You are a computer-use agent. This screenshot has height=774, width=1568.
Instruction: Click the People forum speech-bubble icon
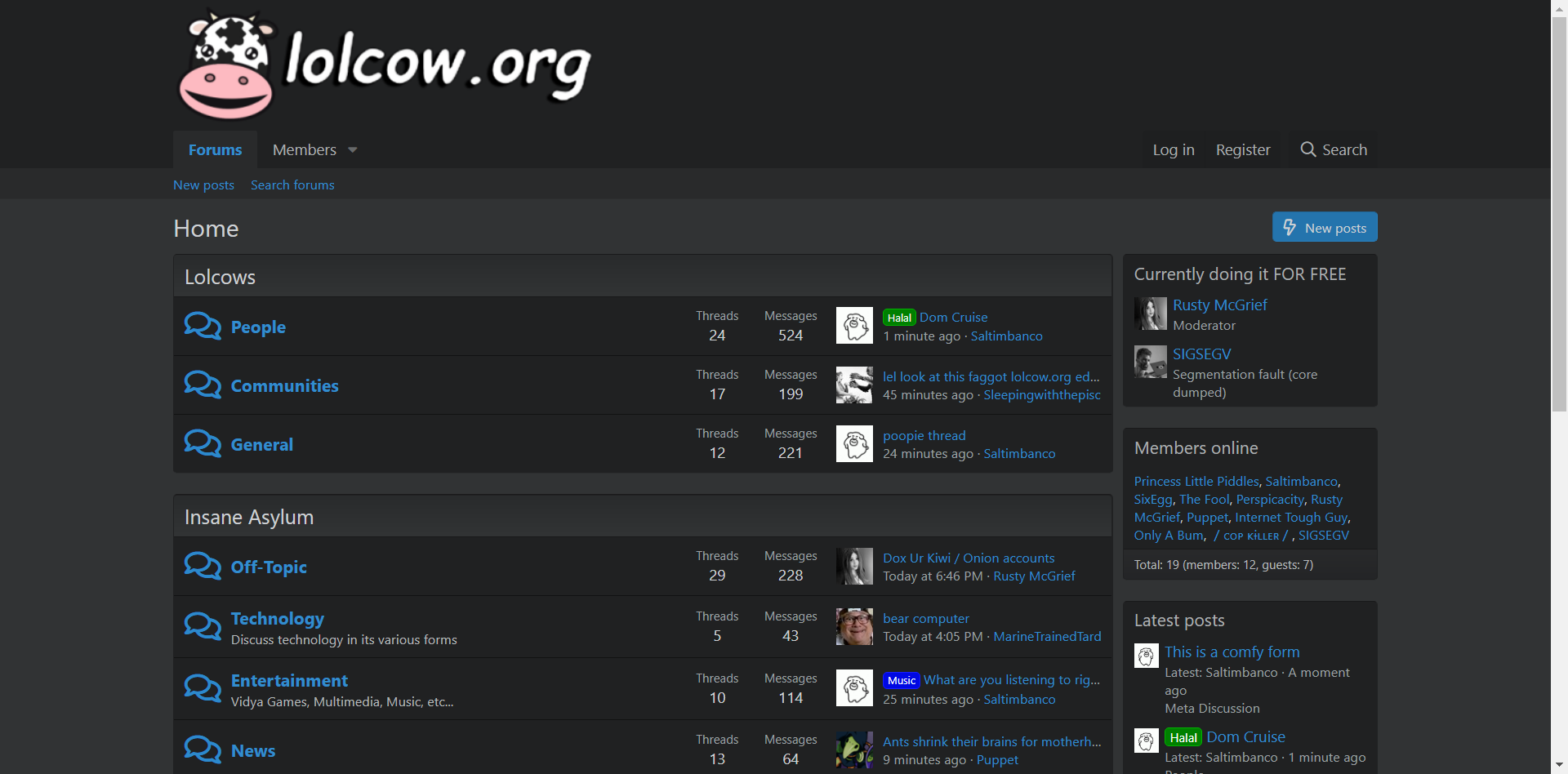click(203, 326)
